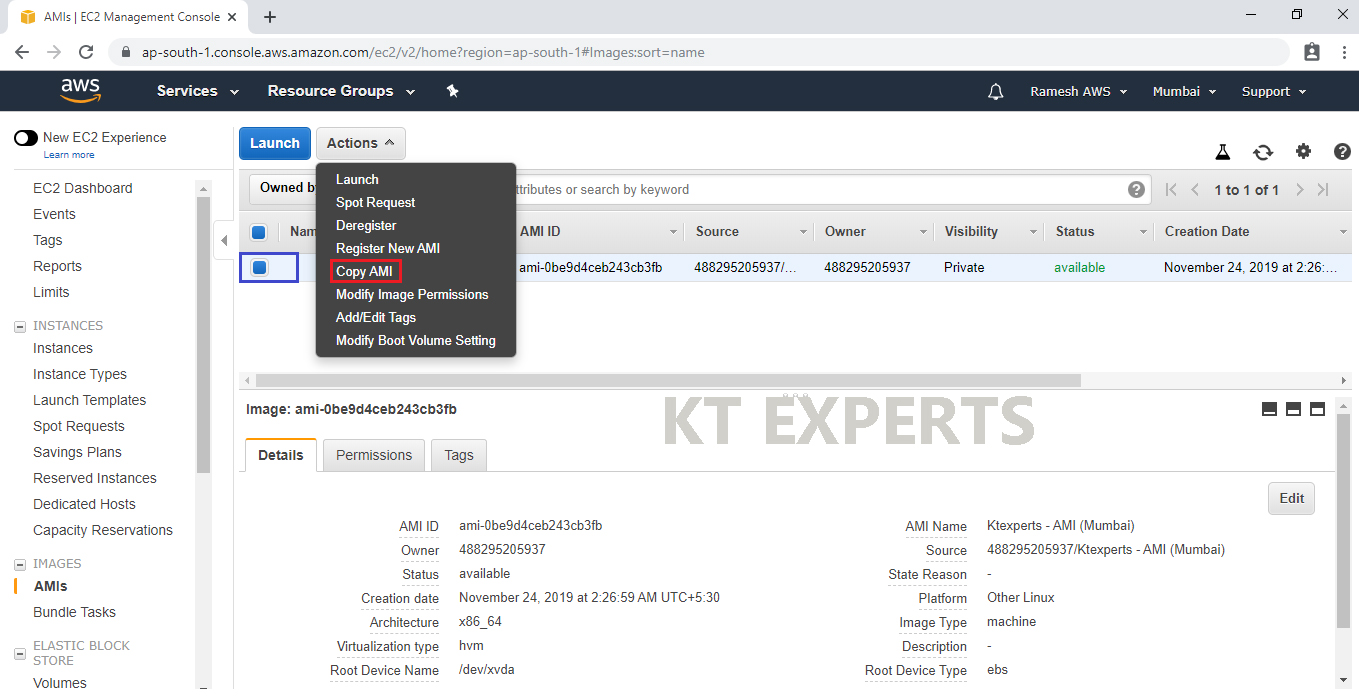Toggle the select-all AMIs header checkbox
This screenshot has height=697, width=1359.
click(259, 232)
